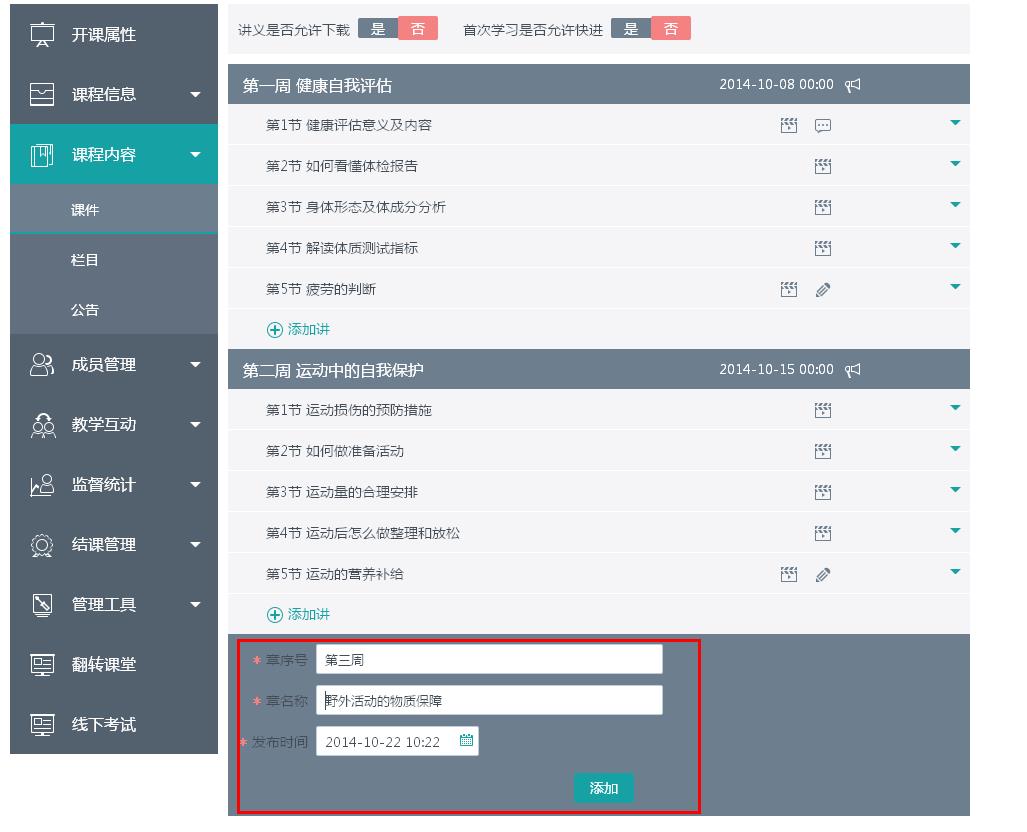1027x832 pixels.
Task: Set 讲义是否允许下载 to 否
Action: pyautogui.click(x=418, y=29)
